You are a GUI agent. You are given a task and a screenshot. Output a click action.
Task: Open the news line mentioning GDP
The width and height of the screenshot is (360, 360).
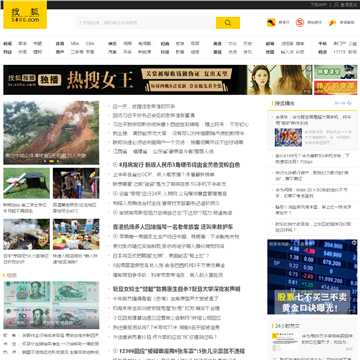point(164,175)
